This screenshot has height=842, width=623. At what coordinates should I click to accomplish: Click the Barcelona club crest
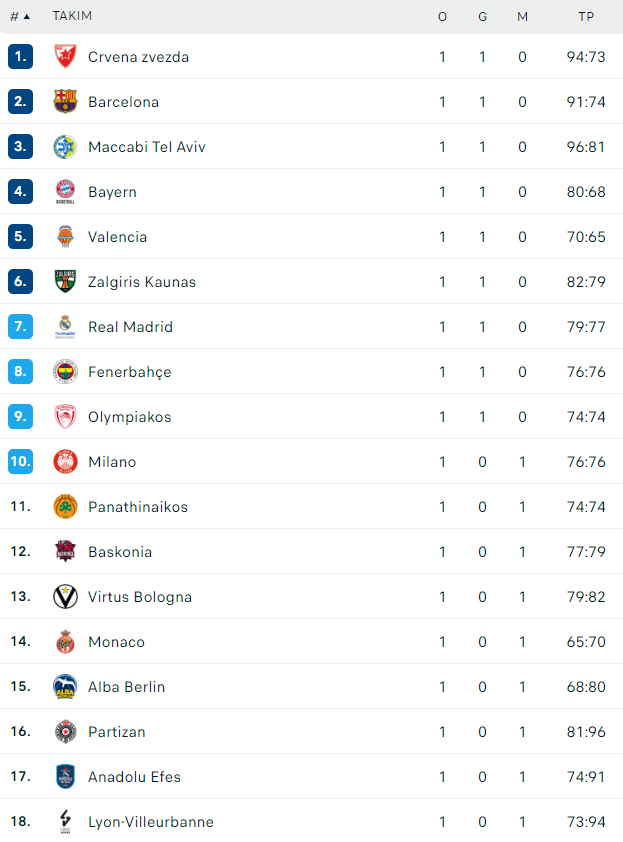(65, 102)
